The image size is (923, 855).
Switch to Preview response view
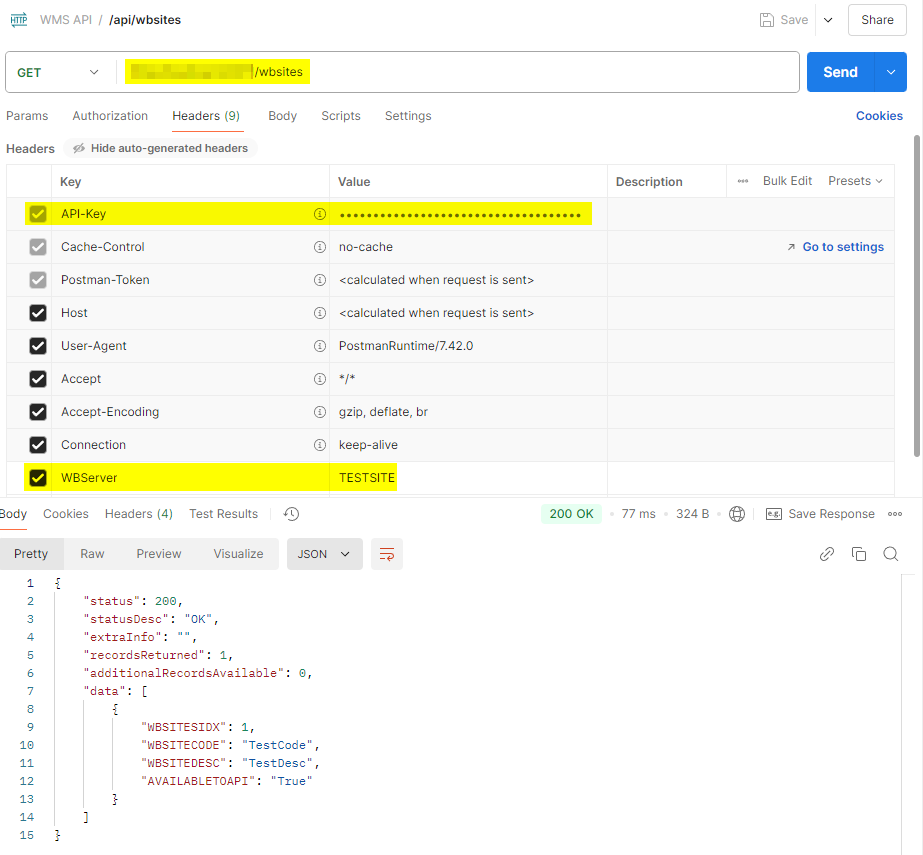pyautogui.click(x=159, y=554)
